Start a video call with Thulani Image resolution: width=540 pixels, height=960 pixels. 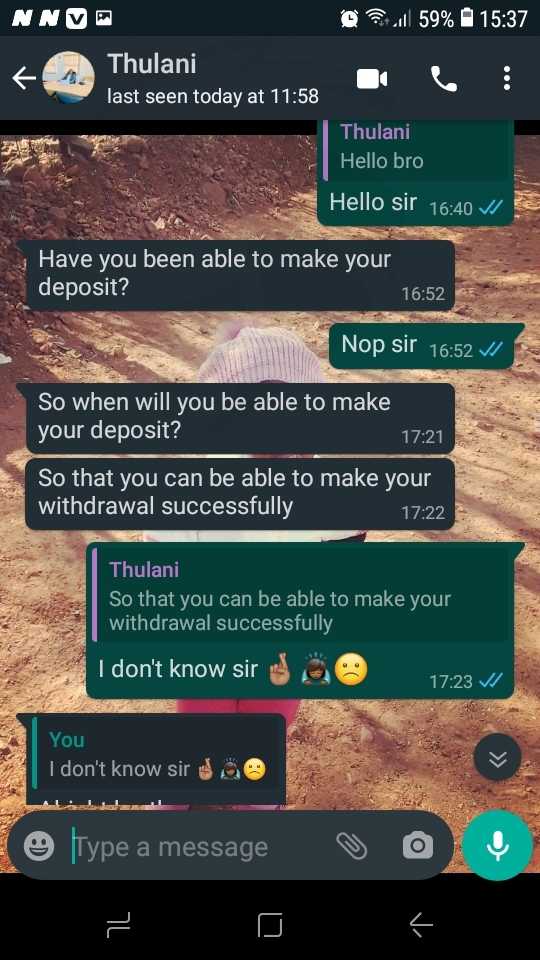372,79
